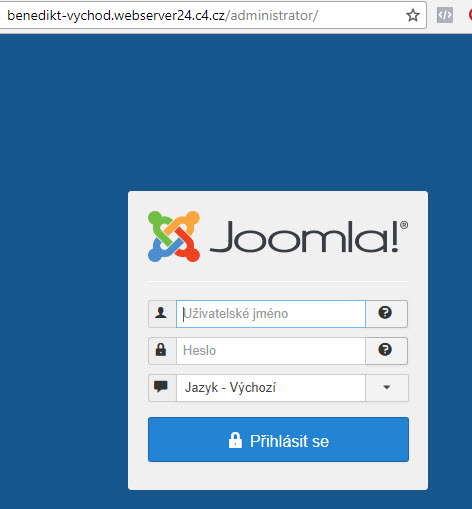Expand the Jazyk dropdown arrow
The image size is (472, 509).
point(387,387)
